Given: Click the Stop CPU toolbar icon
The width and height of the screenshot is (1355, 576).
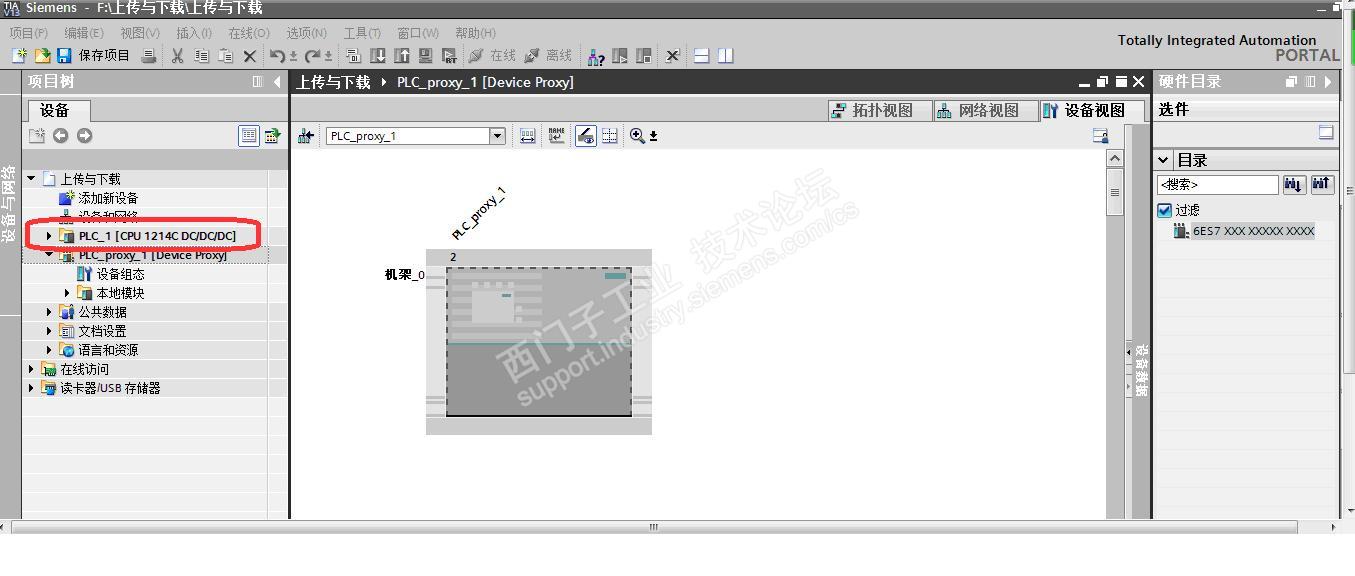Looking at the screenshot, I should click(644, 56).
